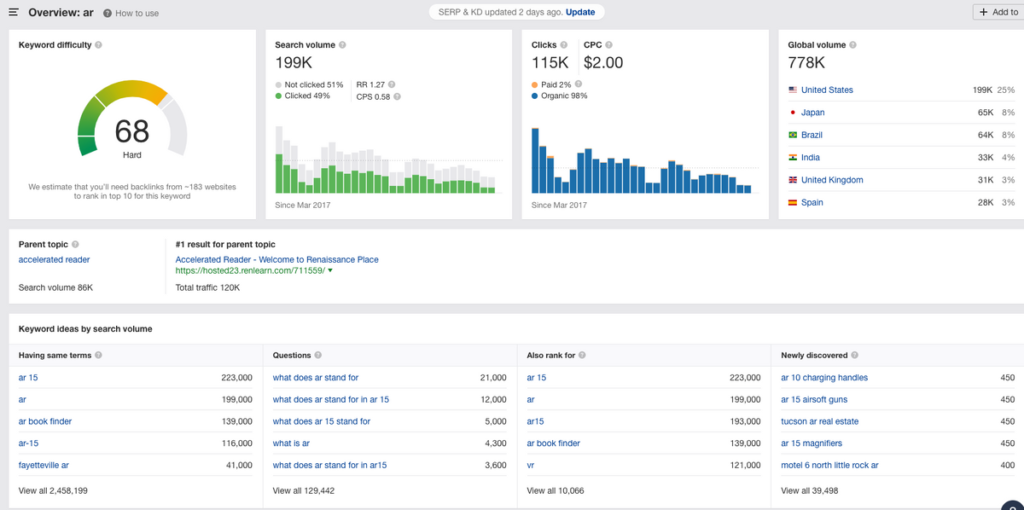Click the Paid 2% info icon
The width and height of the screenshot is (1024, 510).
[578, 84]
